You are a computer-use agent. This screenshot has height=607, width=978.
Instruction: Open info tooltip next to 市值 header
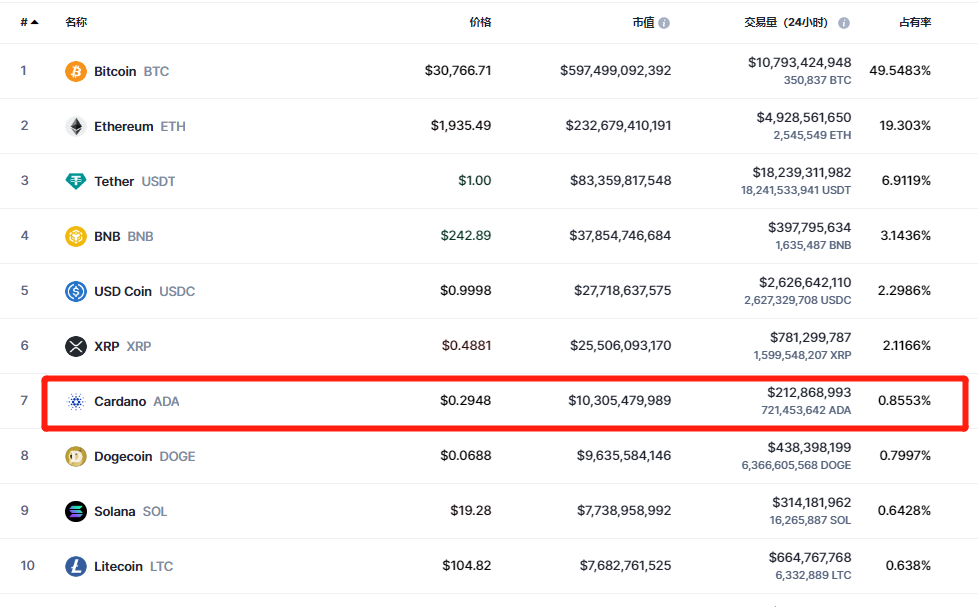tap(664, 22)
